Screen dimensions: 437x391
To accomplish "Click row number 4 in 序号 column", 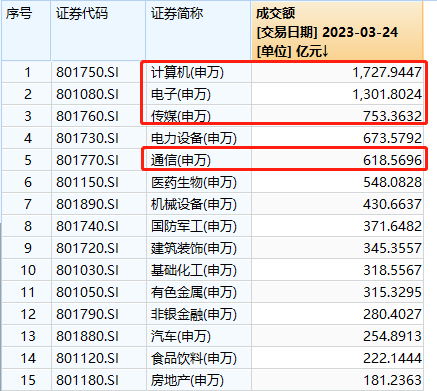I will [28, 138].
